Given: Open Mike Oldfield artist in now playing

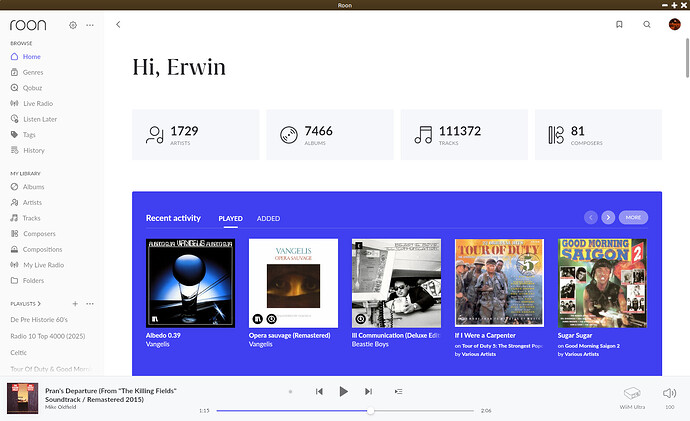Looking at the screenshot, I should 60,407.
